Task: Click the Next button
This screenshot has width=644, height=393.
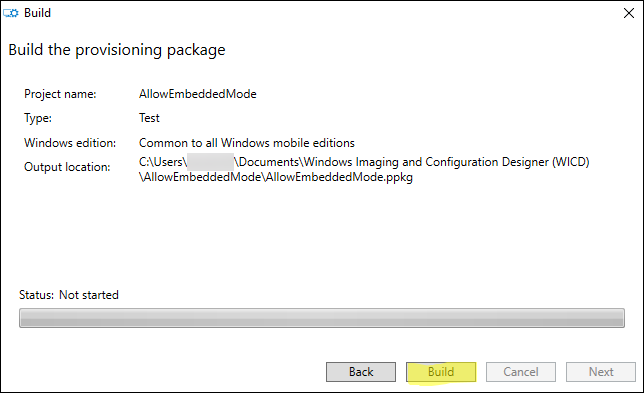Action: (x=601, y=372)
